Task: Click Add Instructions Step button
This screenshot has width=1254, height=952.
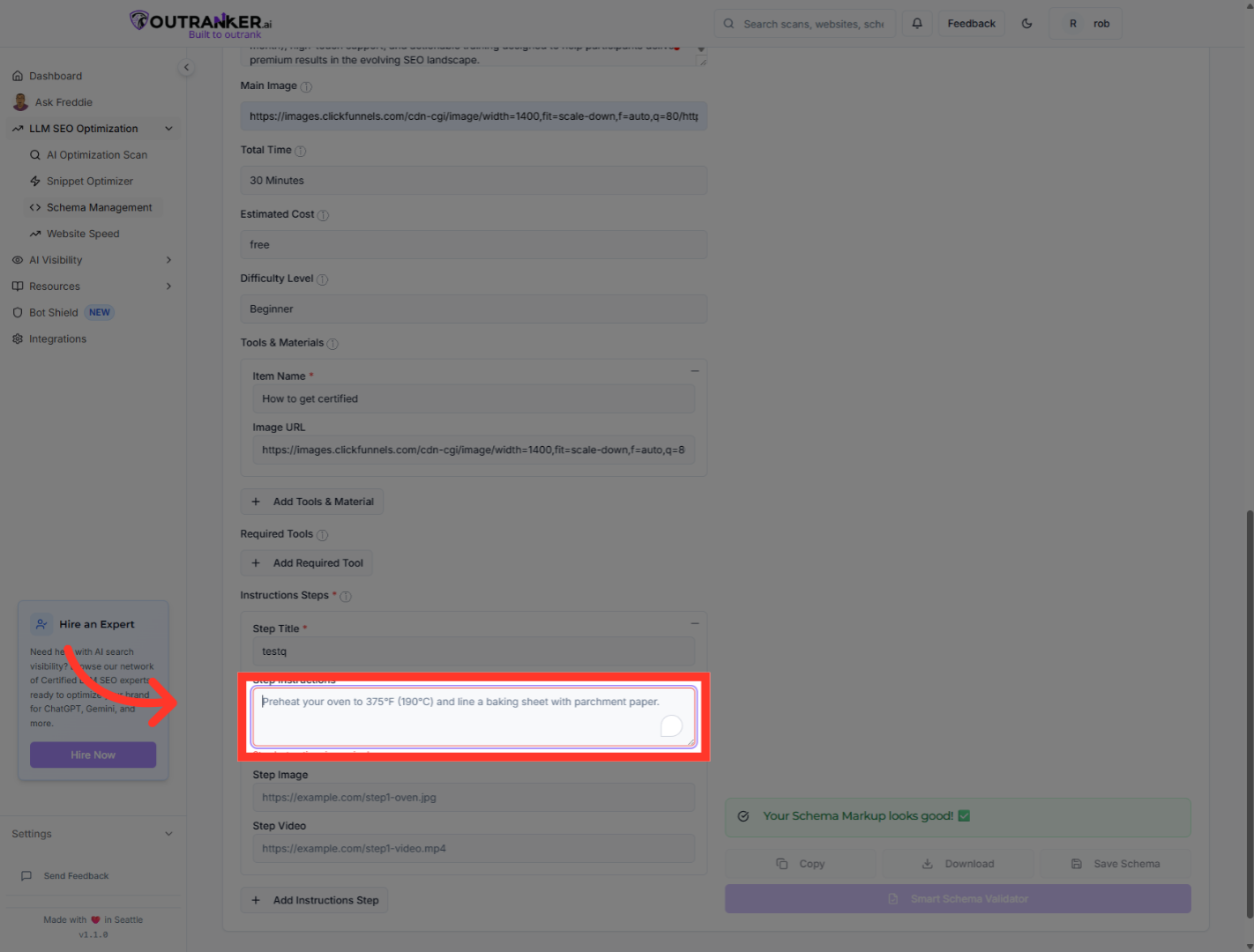Action: 315,900
